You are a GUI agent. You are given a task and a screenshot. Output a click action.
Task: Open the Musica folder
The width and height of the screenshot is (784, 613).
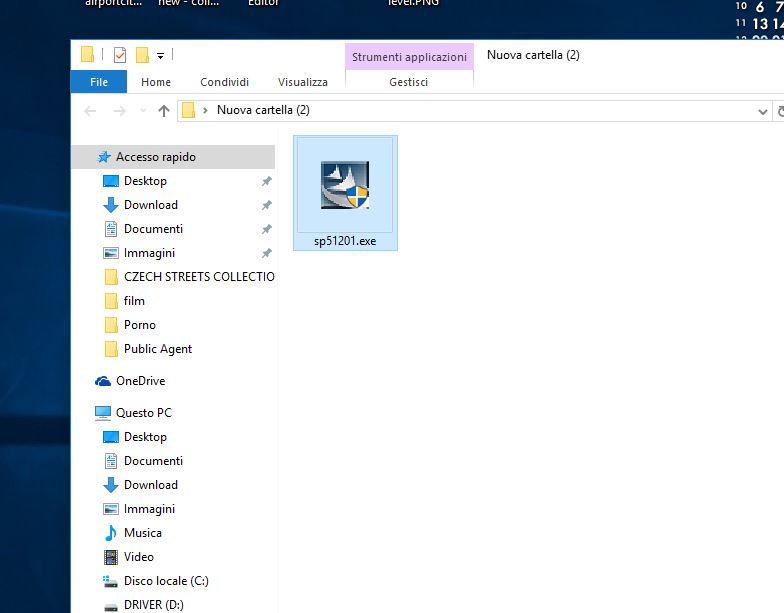(x=142, y=533)
